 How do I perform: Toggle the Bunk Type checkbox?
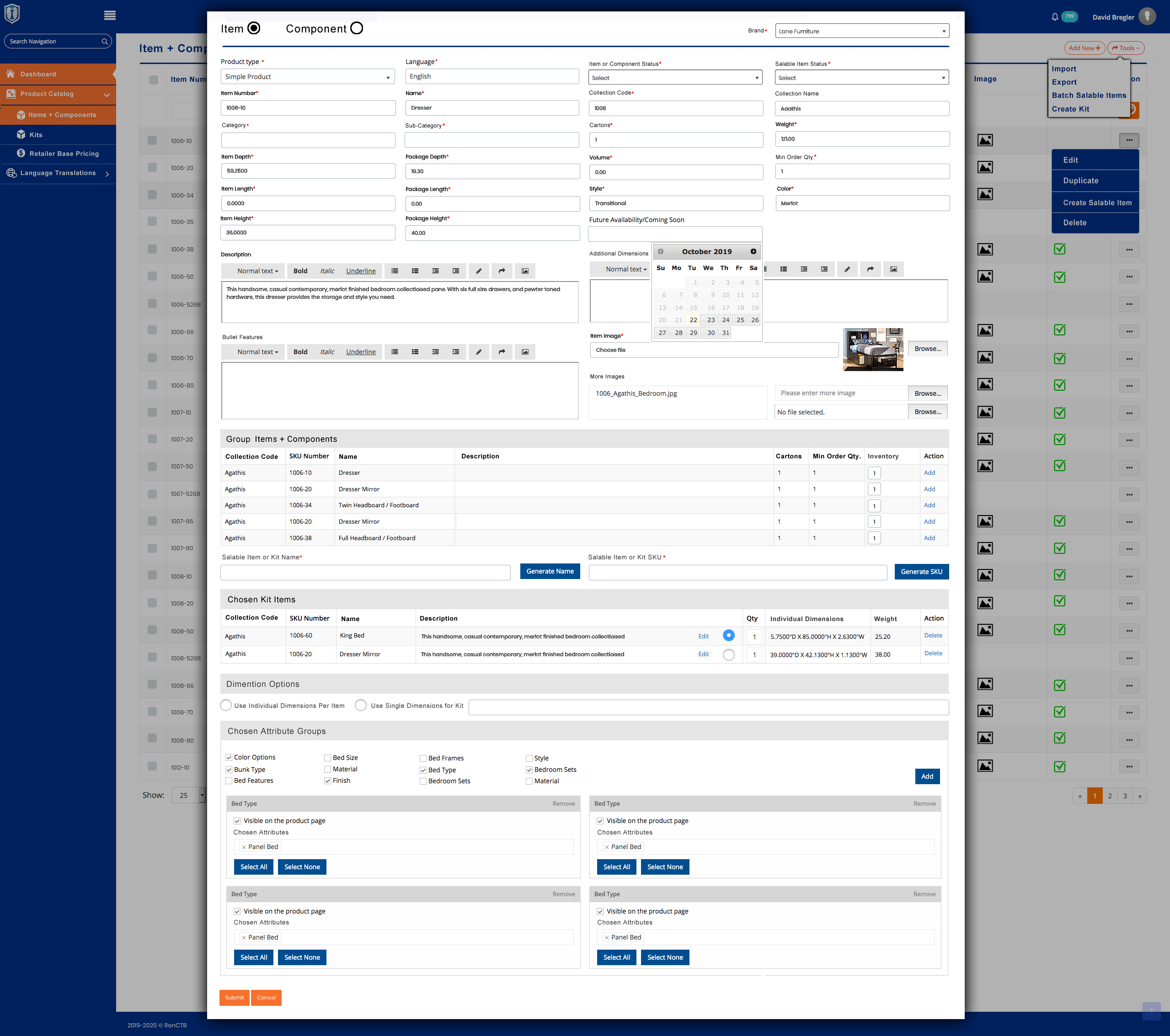(229, 770)
